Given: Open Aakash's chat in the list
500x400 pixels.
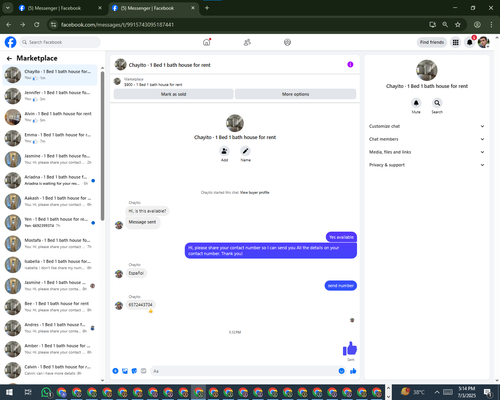Looking at the screenshot, I should (x=50, y=201).
